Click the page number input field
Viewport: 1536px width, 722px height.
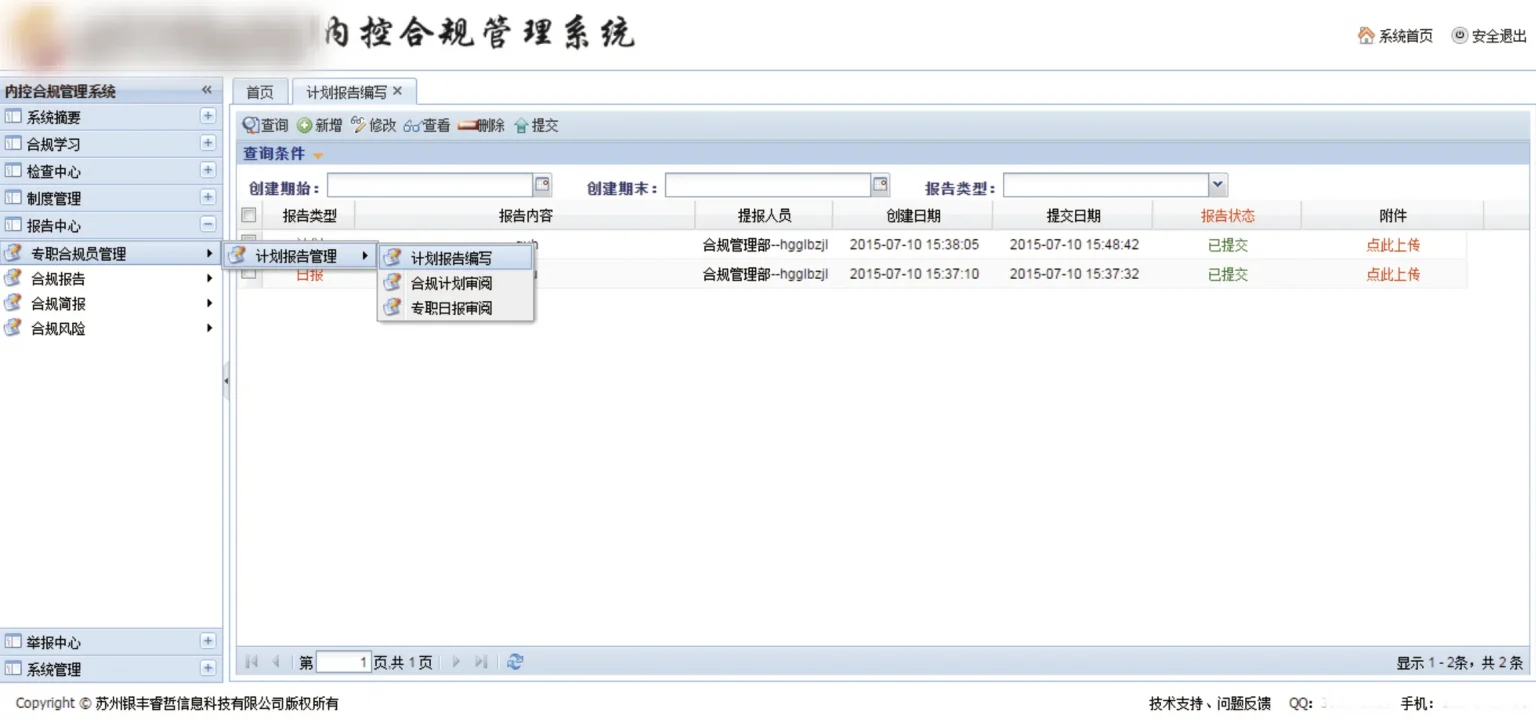tap(343, 662)
